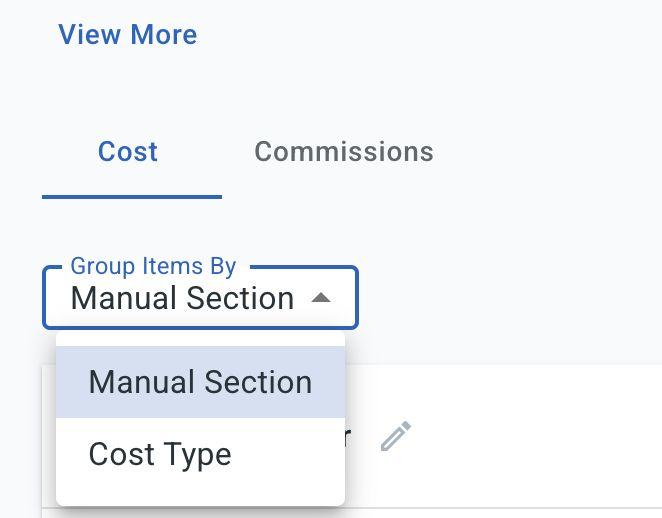The image size is (662, 518).
Task: Click the View More link
Action: [128, 35]
